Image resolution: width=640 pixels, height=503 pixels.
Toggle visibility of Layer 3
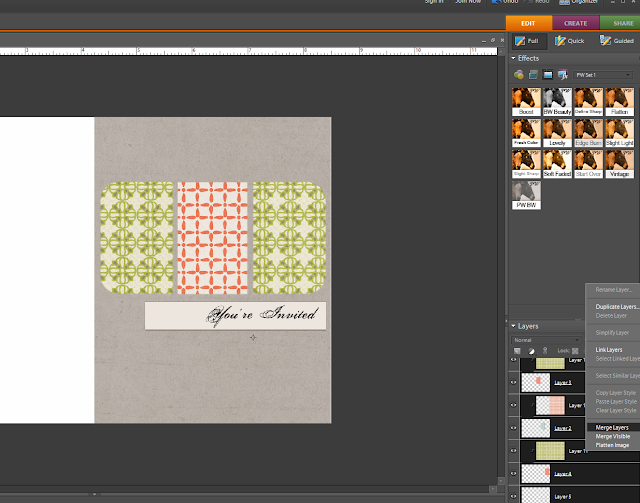(514, 382)
